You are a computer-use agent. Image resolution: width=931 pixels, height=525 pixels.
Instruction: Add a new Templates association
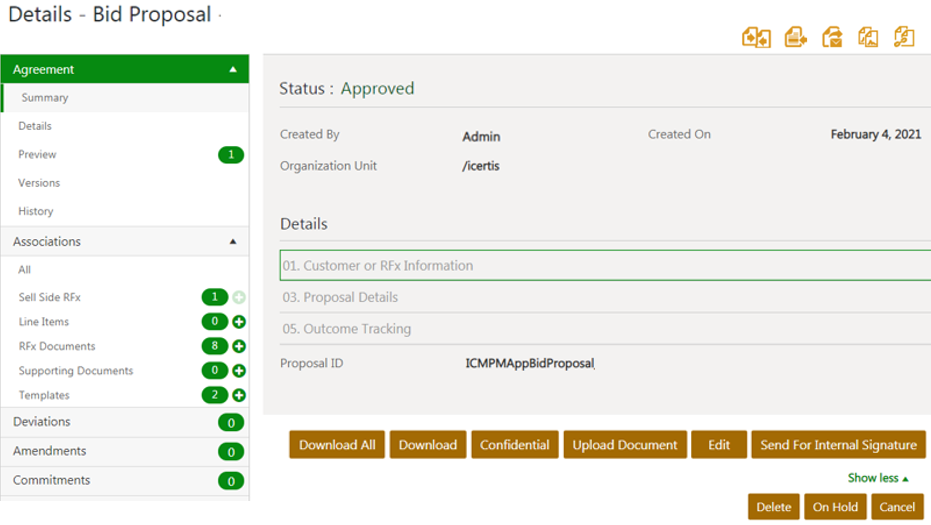point(239,396)
